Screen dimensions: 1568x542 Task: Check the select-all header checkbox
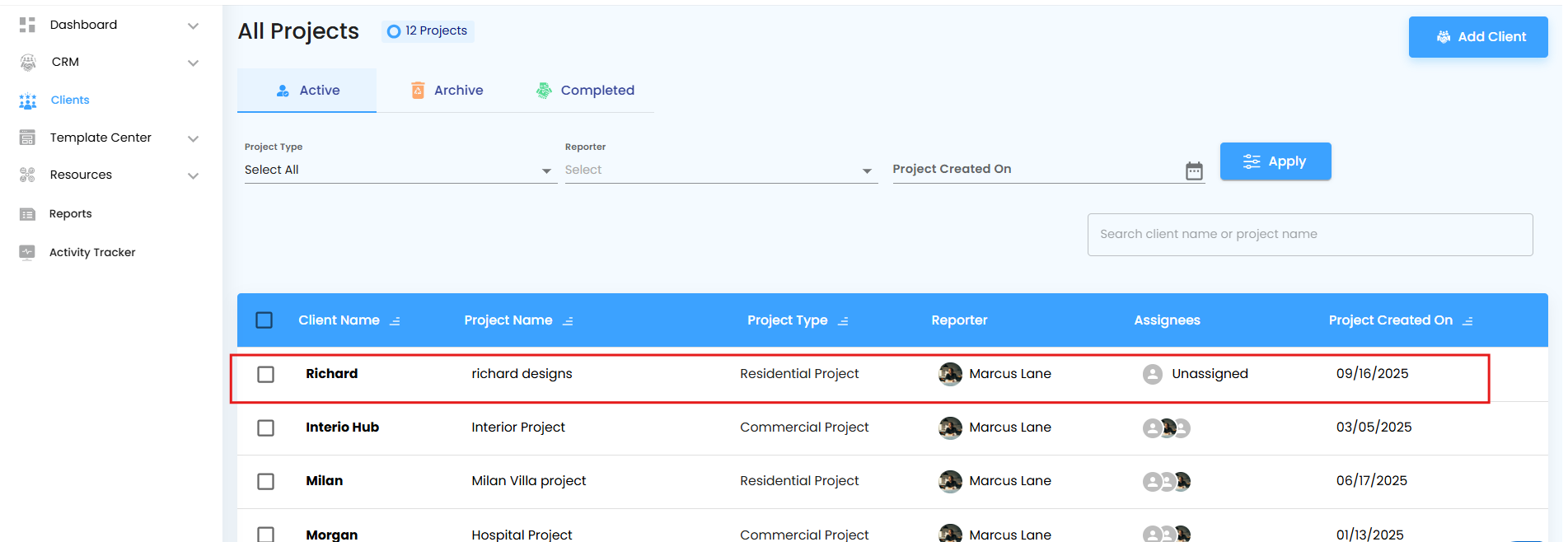coord(264,320)
